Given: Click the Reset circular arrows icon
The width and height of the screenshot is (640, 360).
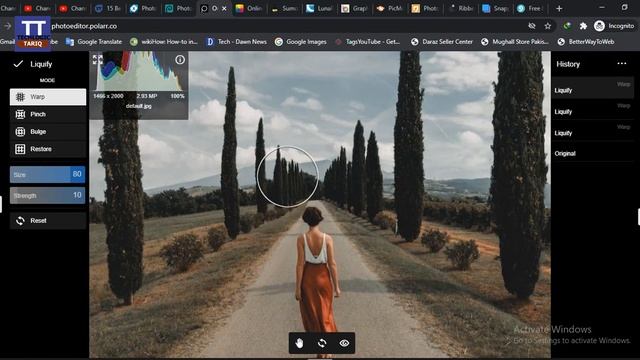Looking at the screenshot, I should [20, 220].
